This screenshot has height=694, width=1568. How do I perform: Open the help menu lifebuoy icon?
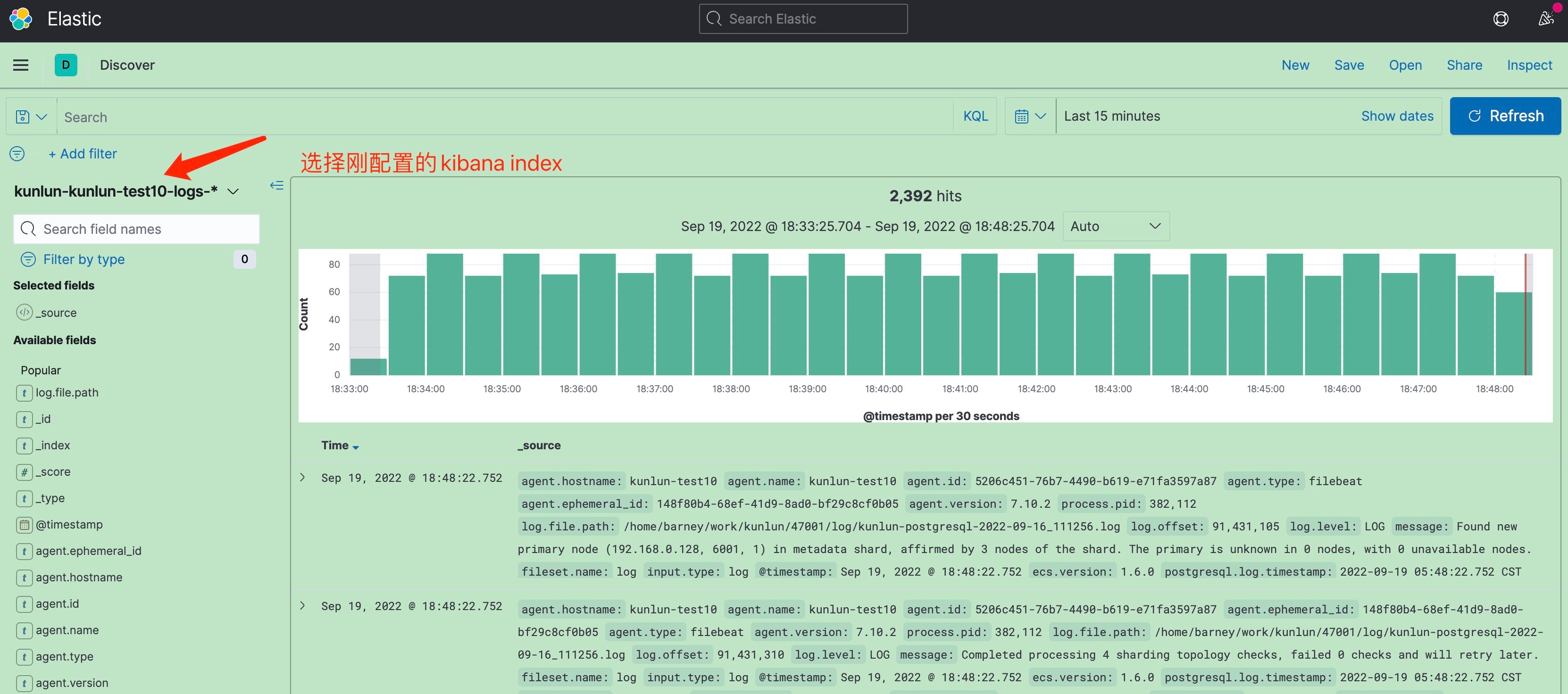(x=1501, y=19)
